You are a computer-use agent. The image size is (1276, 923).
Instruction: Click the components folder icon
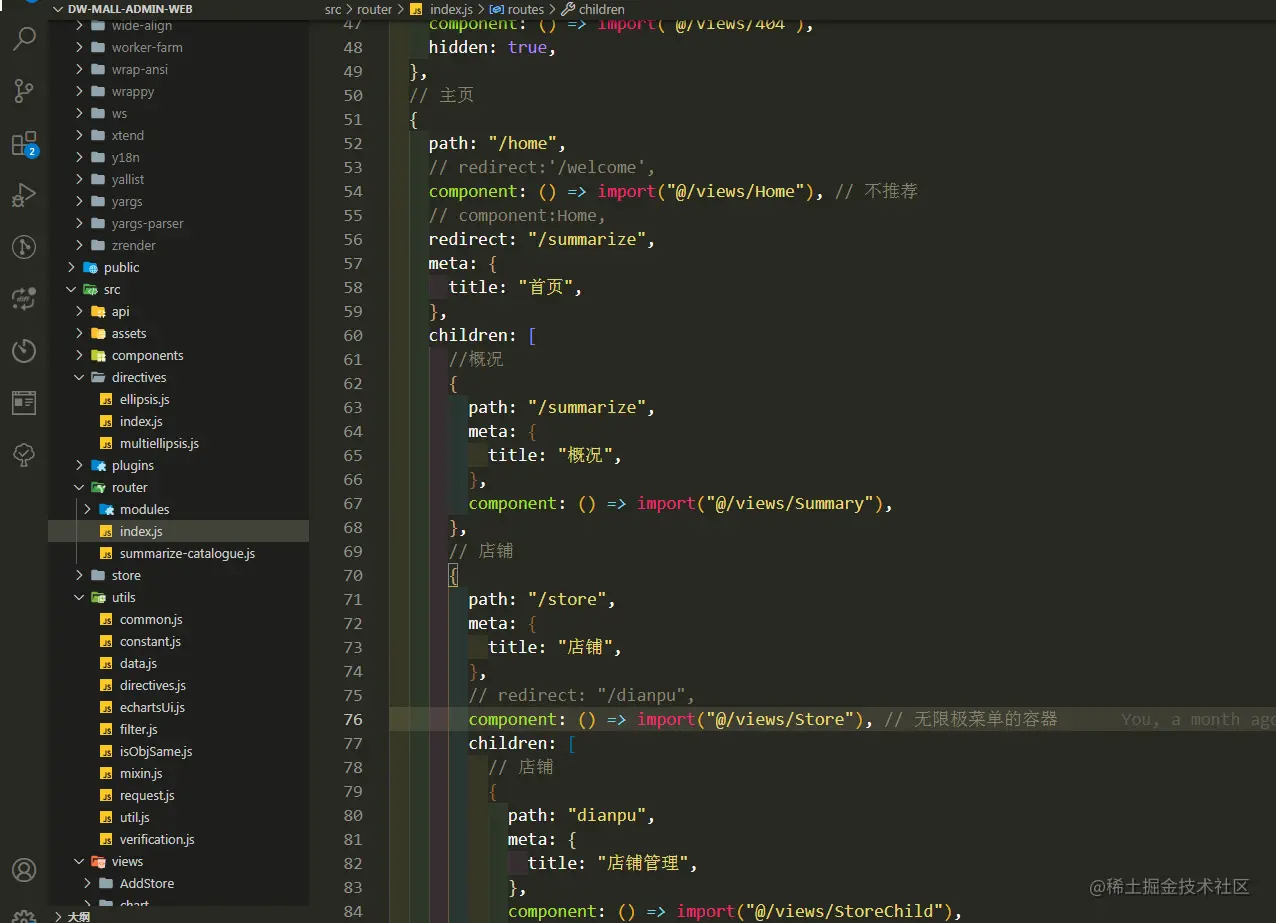point(98,355)
